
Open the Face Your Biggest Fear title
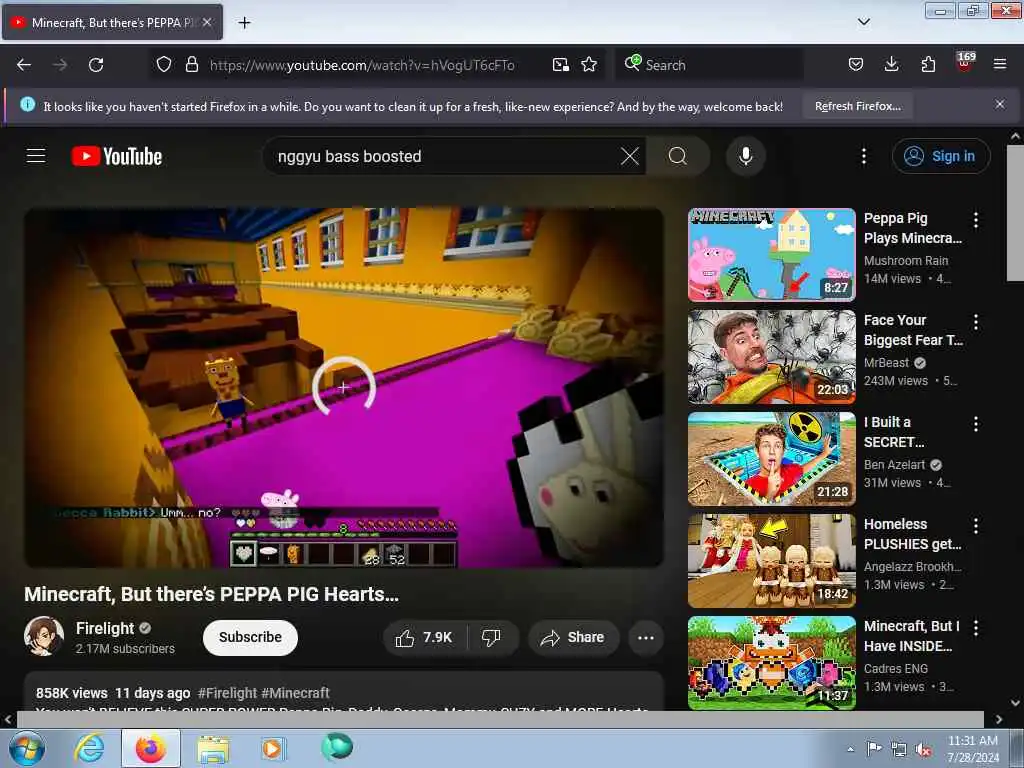pyautogui.click(x=913, y=330)
